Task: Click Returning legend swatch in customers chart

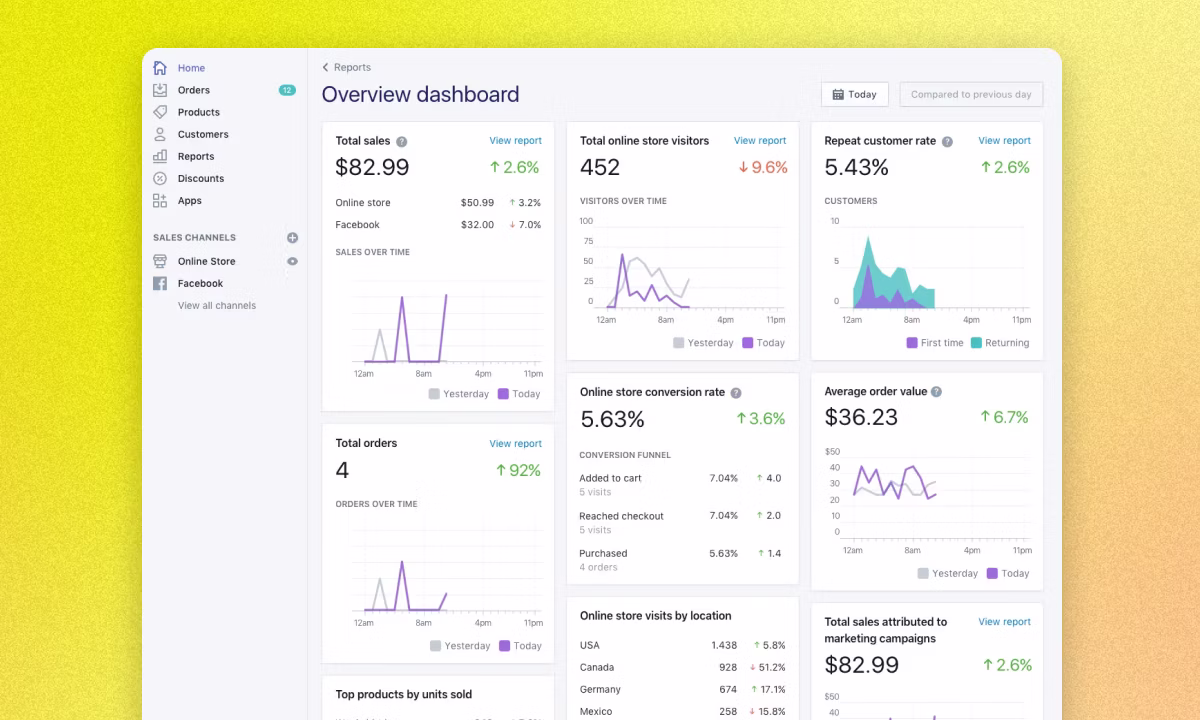Action: pyautogui.click(x=976, y=342)
